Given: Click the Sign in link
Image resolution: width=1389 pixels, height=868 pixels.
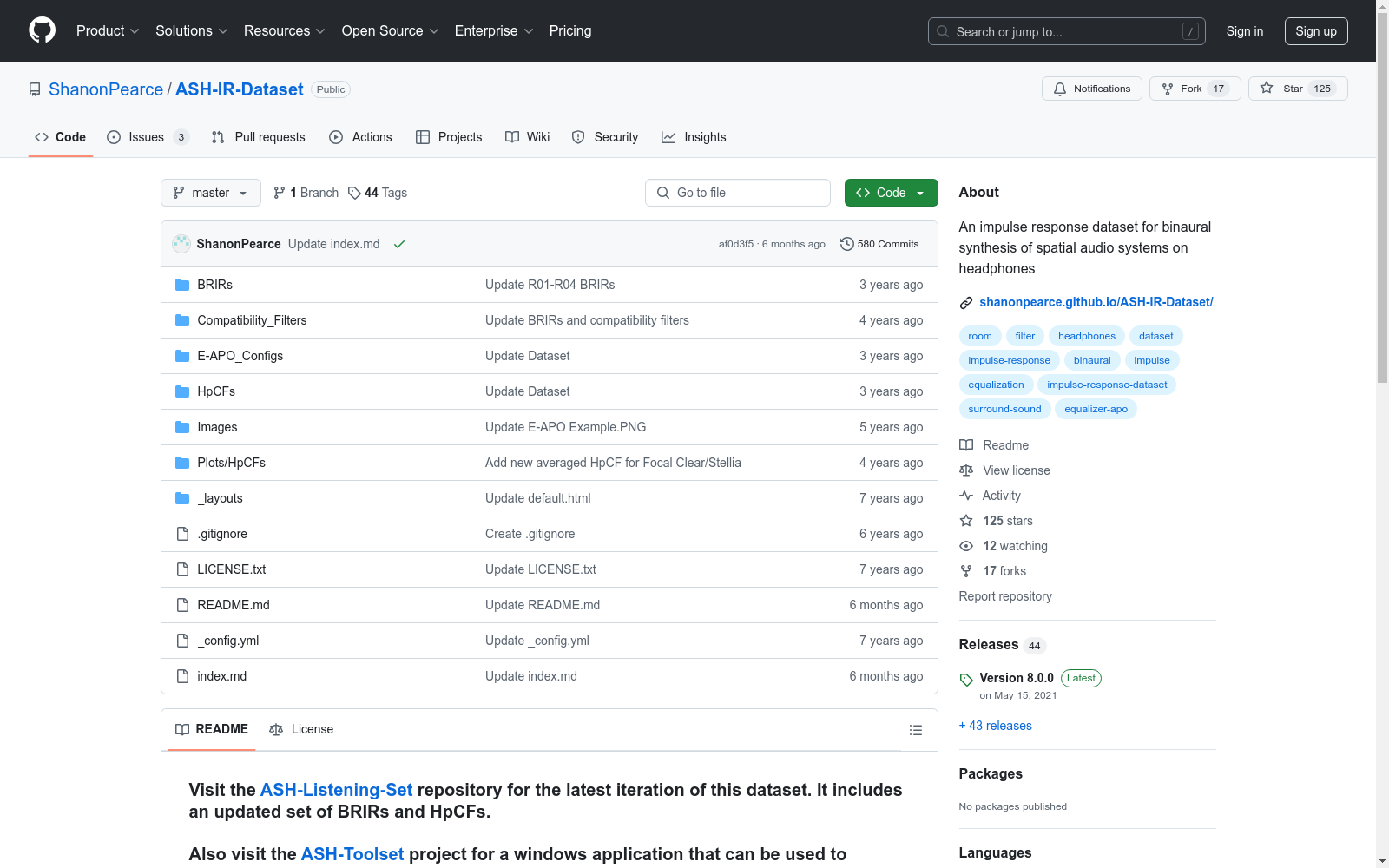Looking at the screenshot, I should point(1245,31).
